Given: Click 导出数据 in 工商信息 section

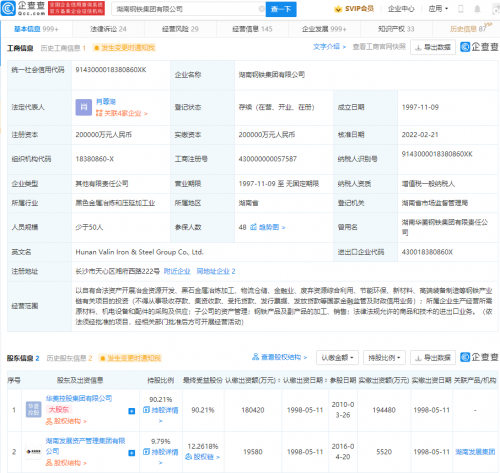Looking at the screenshot, I should (x=433, y=47).
